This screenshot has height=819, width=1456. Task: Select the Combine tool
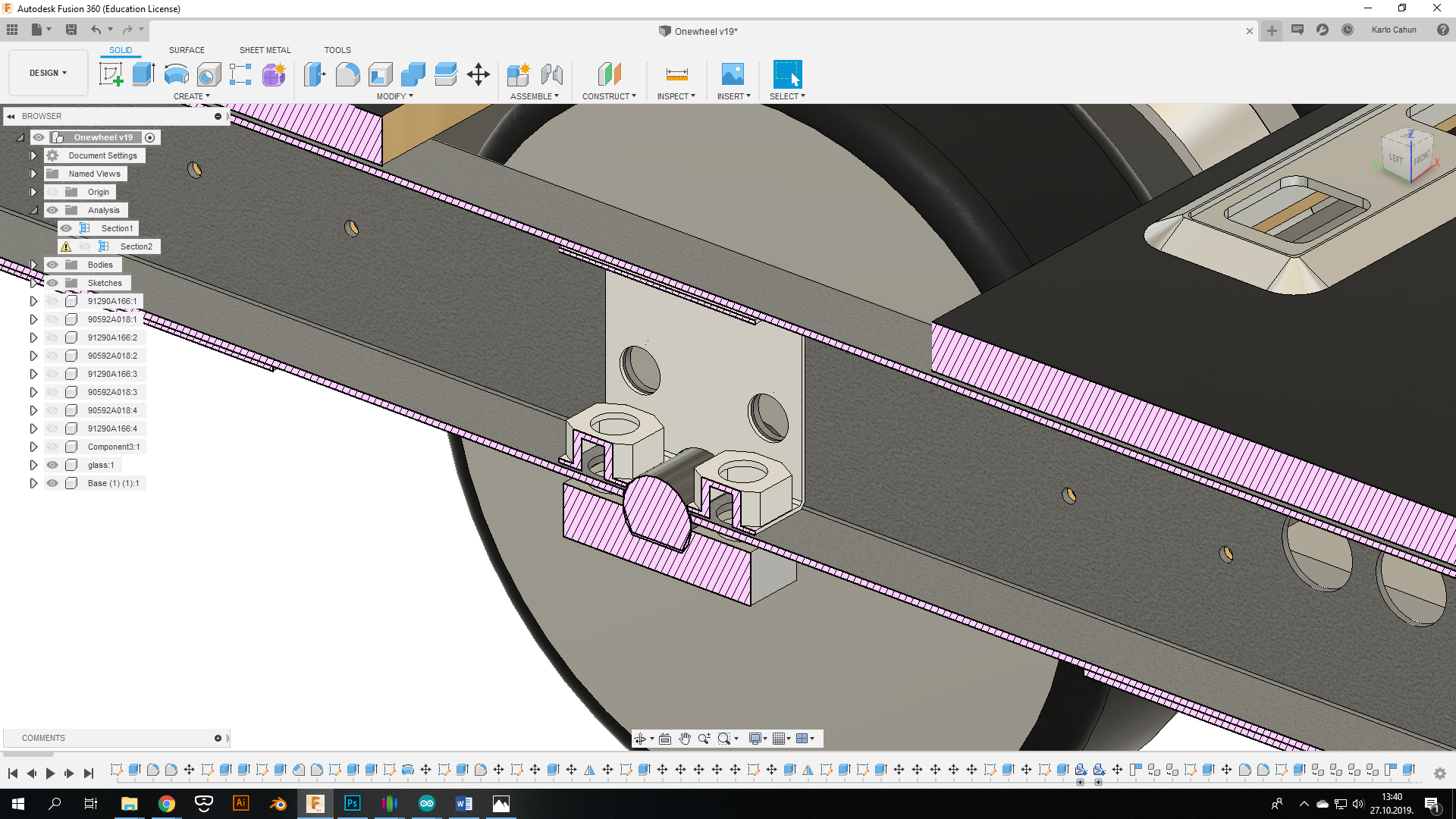(x=413, y=74)
